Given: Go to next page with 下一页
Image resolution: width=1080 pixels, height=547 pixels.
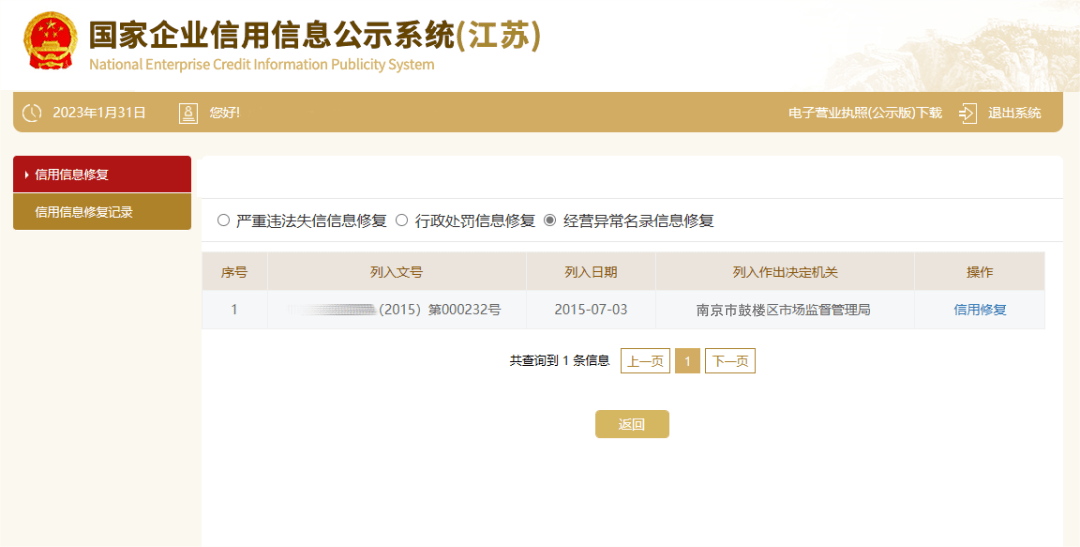Looking at the screenshot, I should 730,361.
